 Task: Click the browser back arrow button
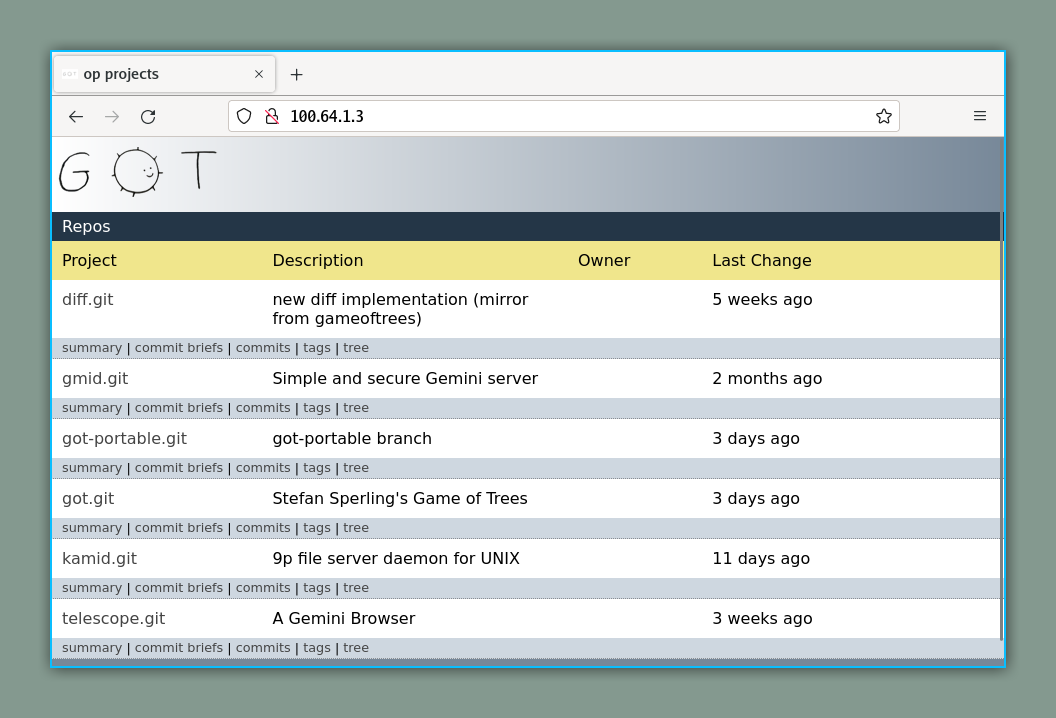click(76, 117)
